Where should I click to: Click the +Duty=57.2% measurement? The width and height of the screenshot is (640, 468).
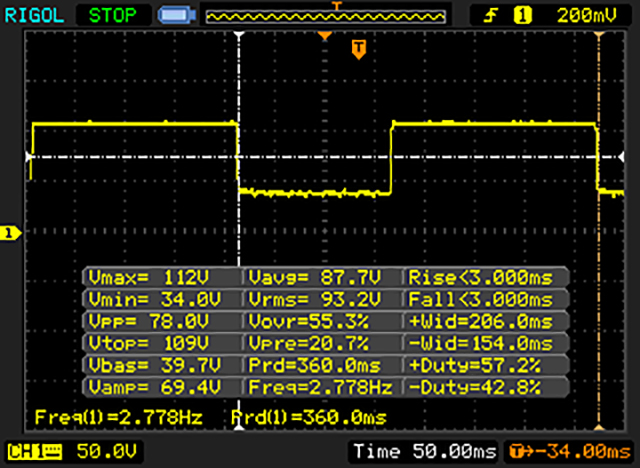(475, 365)
